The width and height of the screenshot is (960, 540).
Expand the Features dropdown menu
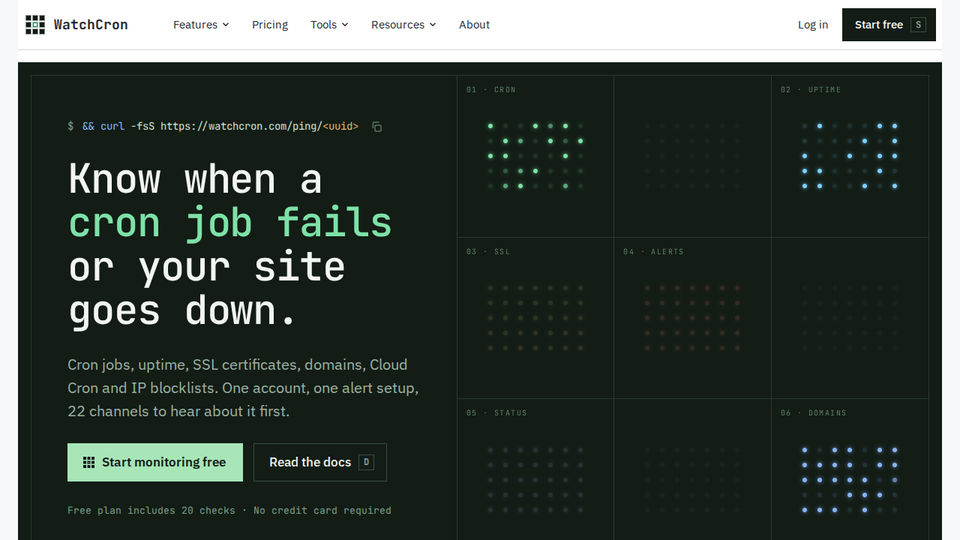(201, 24)
